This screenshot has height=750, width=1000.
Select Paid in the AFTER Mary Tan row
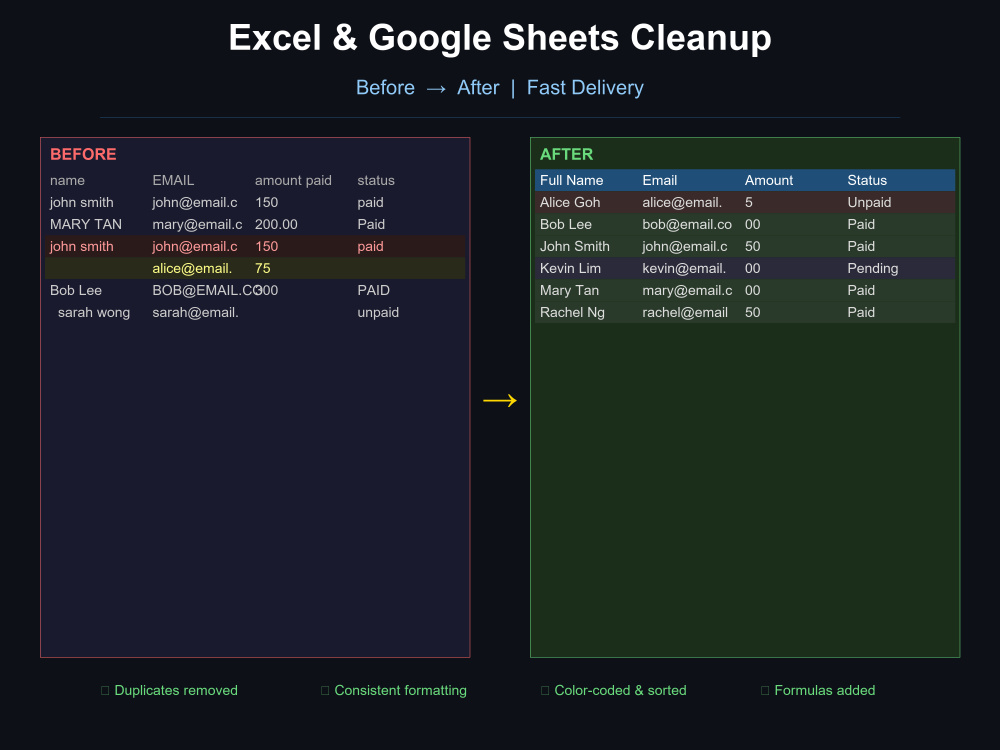861,290
